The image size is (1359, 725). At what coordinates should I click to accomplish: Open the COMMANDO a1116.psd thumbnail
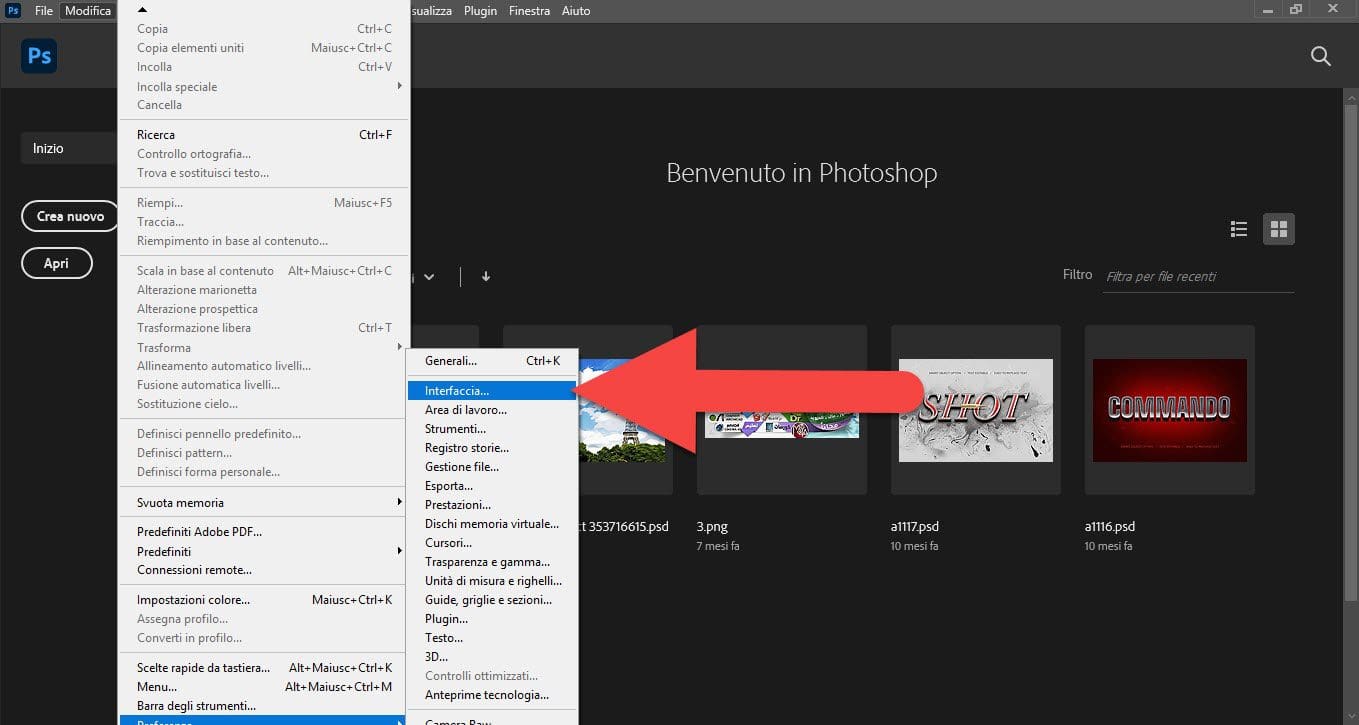pos(1170,410)
